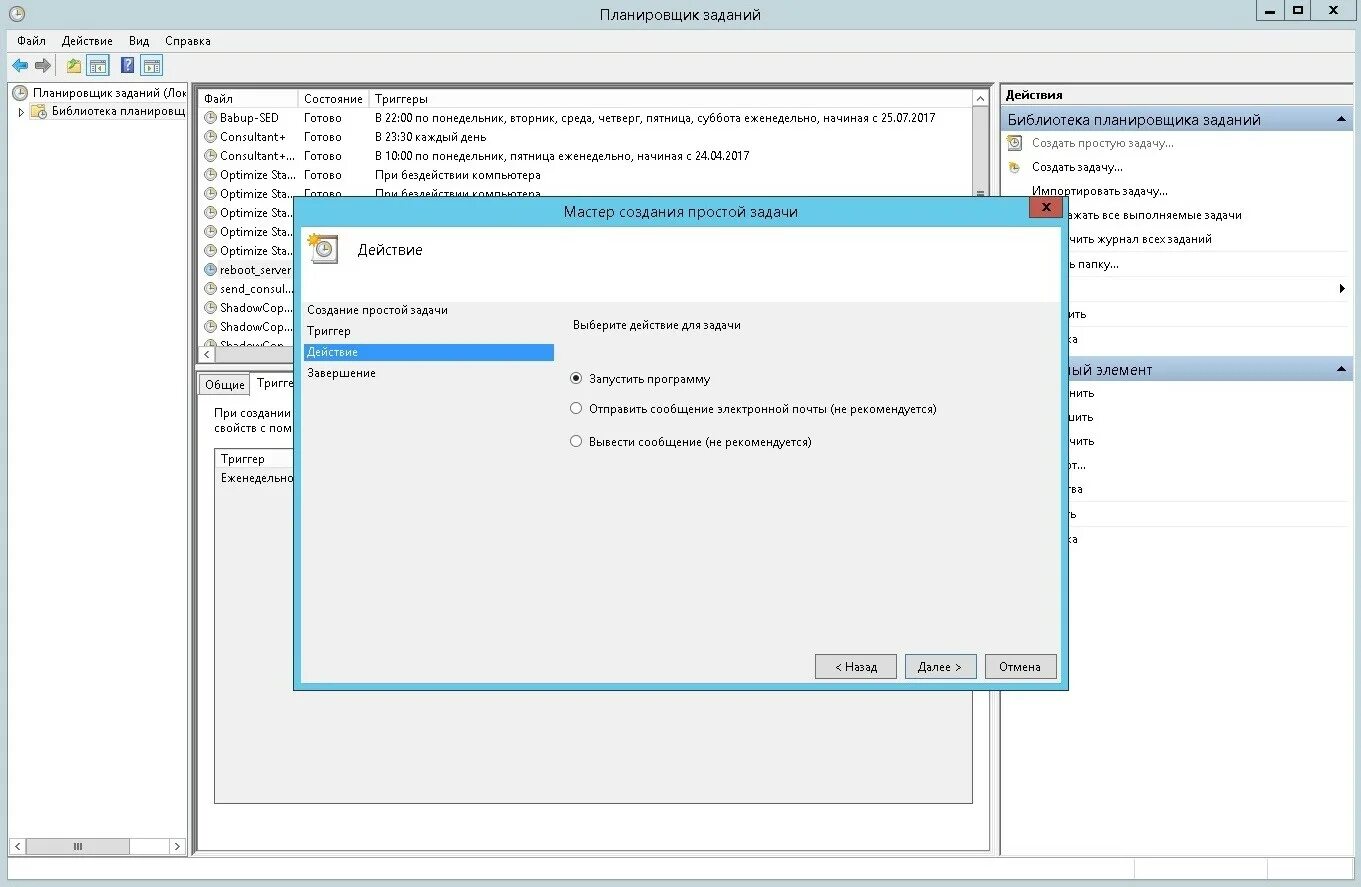Click 'В 23:30 каждый день' trigger text
This screenshot has height=887, width=1361.
click(x=430, y=137)
